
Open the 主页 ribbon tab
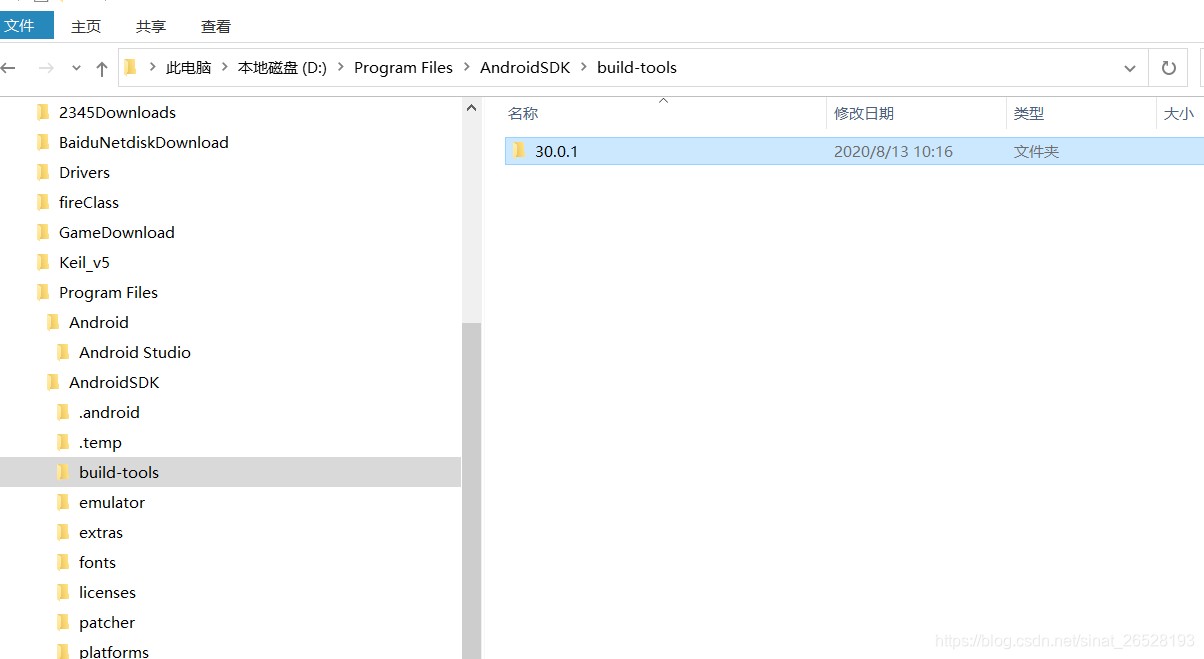[86, 26]
